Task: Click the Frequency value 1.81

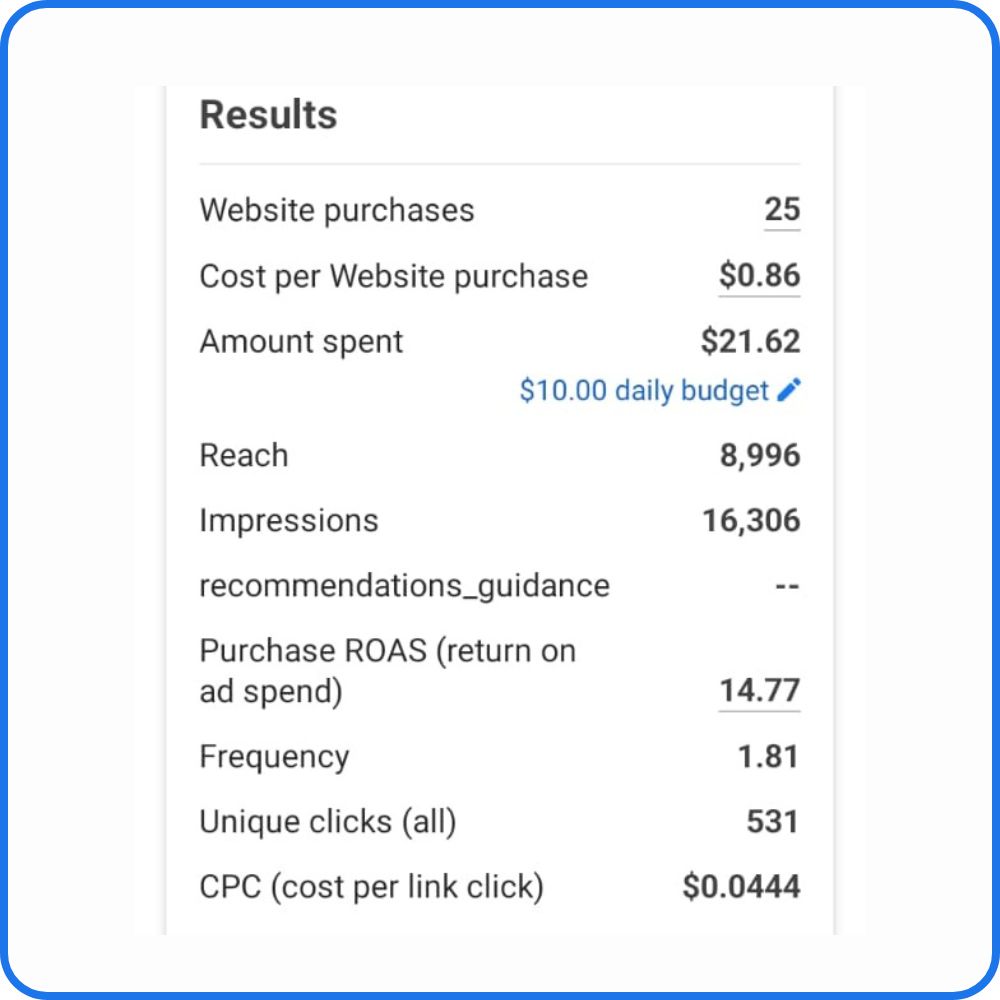Action: tap(768, 757)
